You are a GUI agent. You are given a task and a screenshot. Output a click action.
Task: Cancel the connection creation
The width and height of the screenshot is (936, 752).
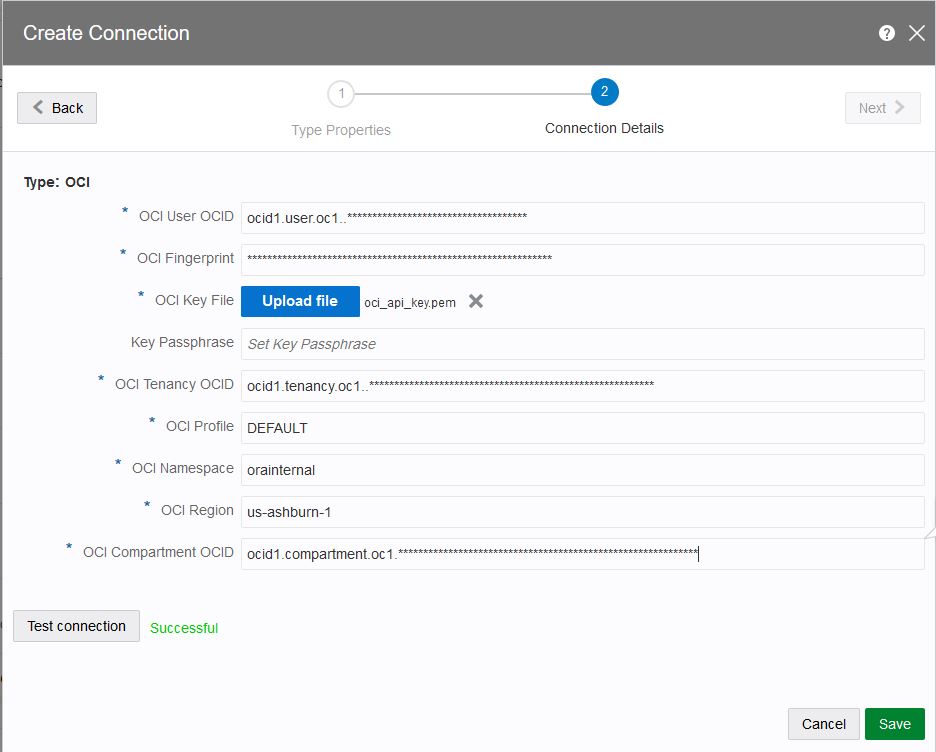click(x=824, y=724)
